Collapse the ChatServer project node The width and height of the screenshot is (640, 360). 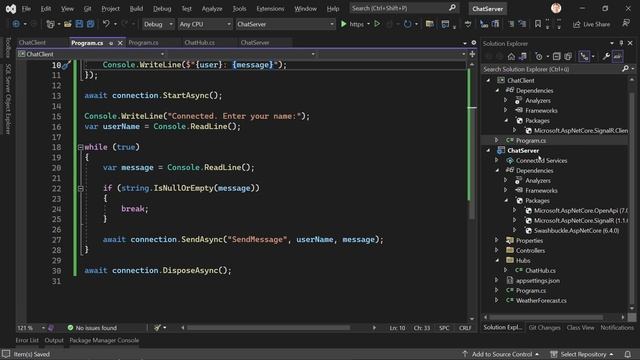(488, 151)
